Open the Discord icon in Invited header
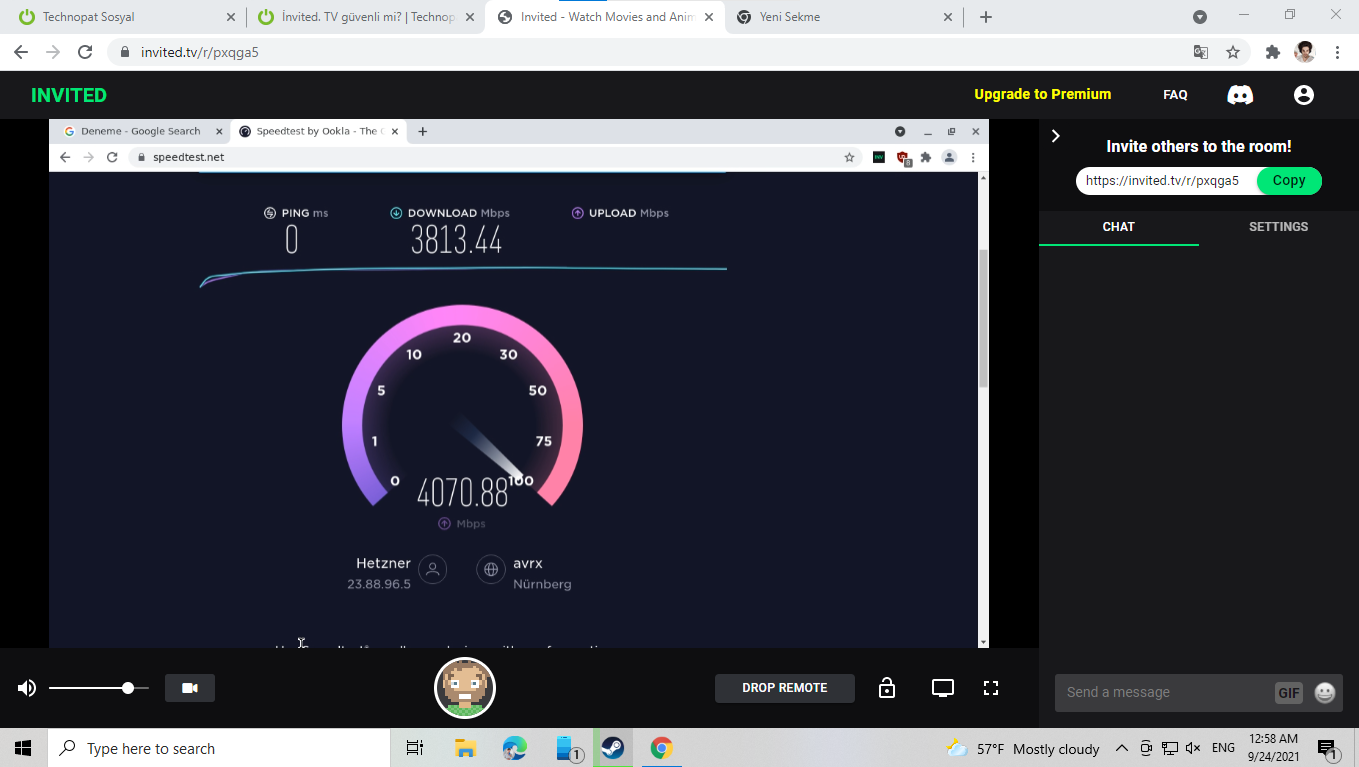Image resolution: width=1359 pixels, height=767 pixels. [x=1240, y=95]
